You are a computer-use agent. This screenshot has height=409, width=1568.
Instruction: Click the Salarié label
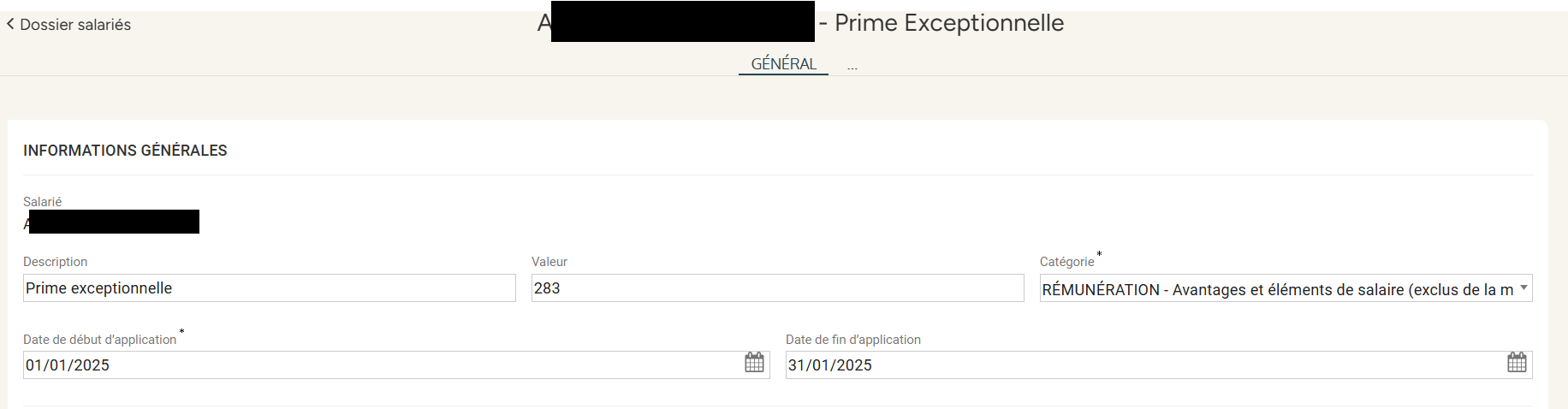click(x=42, y=202)
